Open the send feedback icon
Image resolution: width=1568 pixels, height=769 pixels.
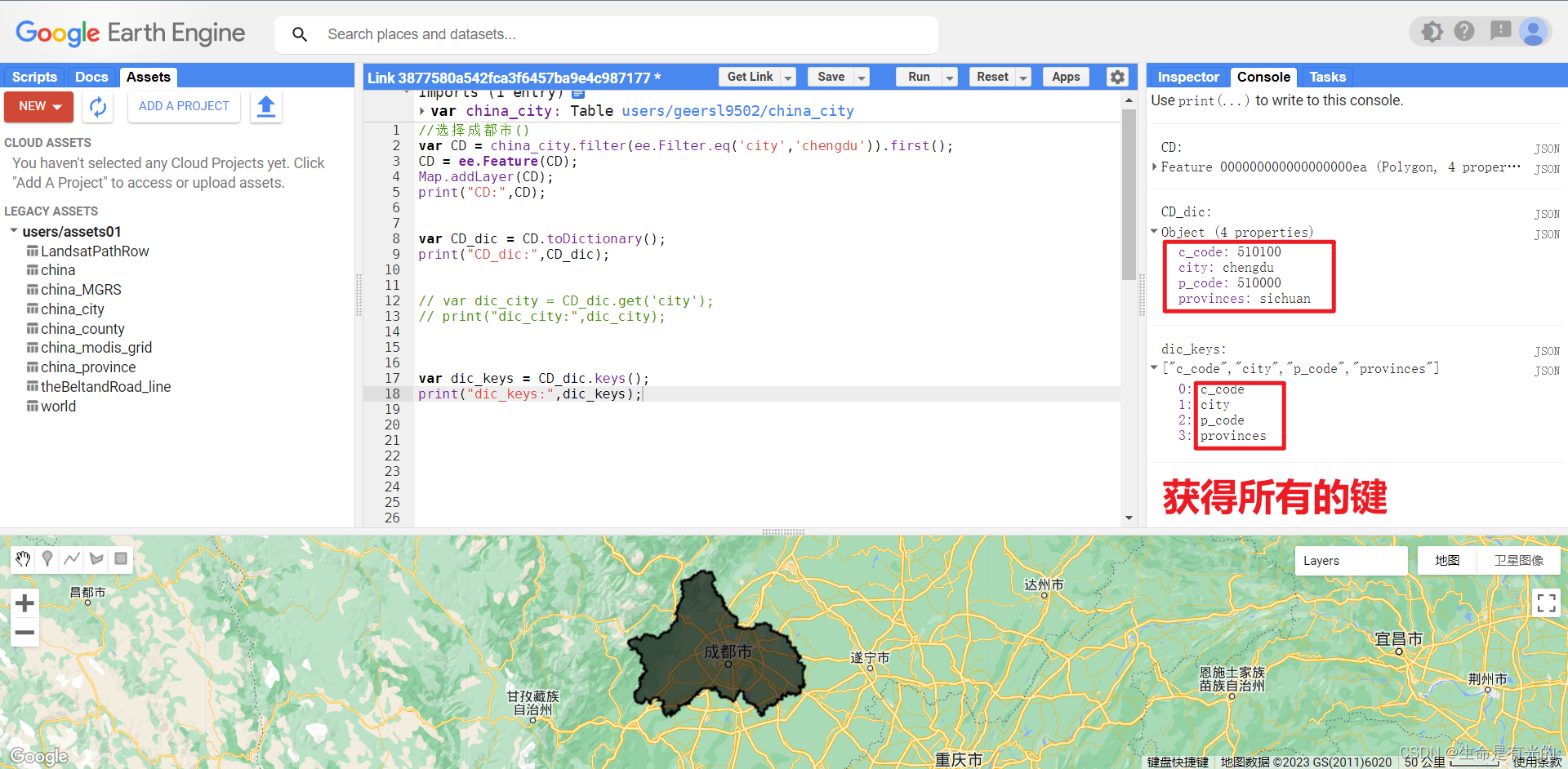[x=1500, y=32]
